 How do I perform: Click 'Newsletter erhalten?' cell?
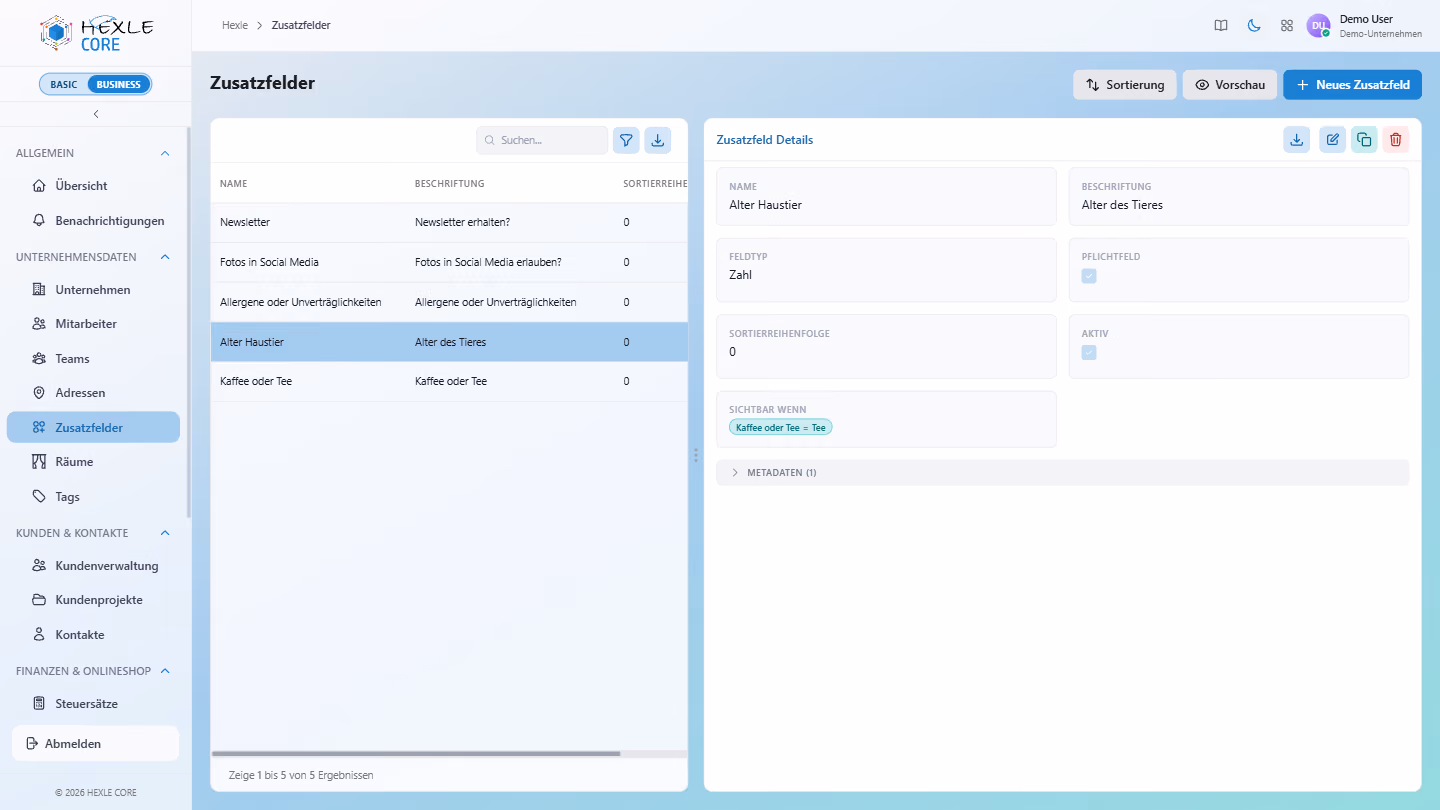click(462, 222)
